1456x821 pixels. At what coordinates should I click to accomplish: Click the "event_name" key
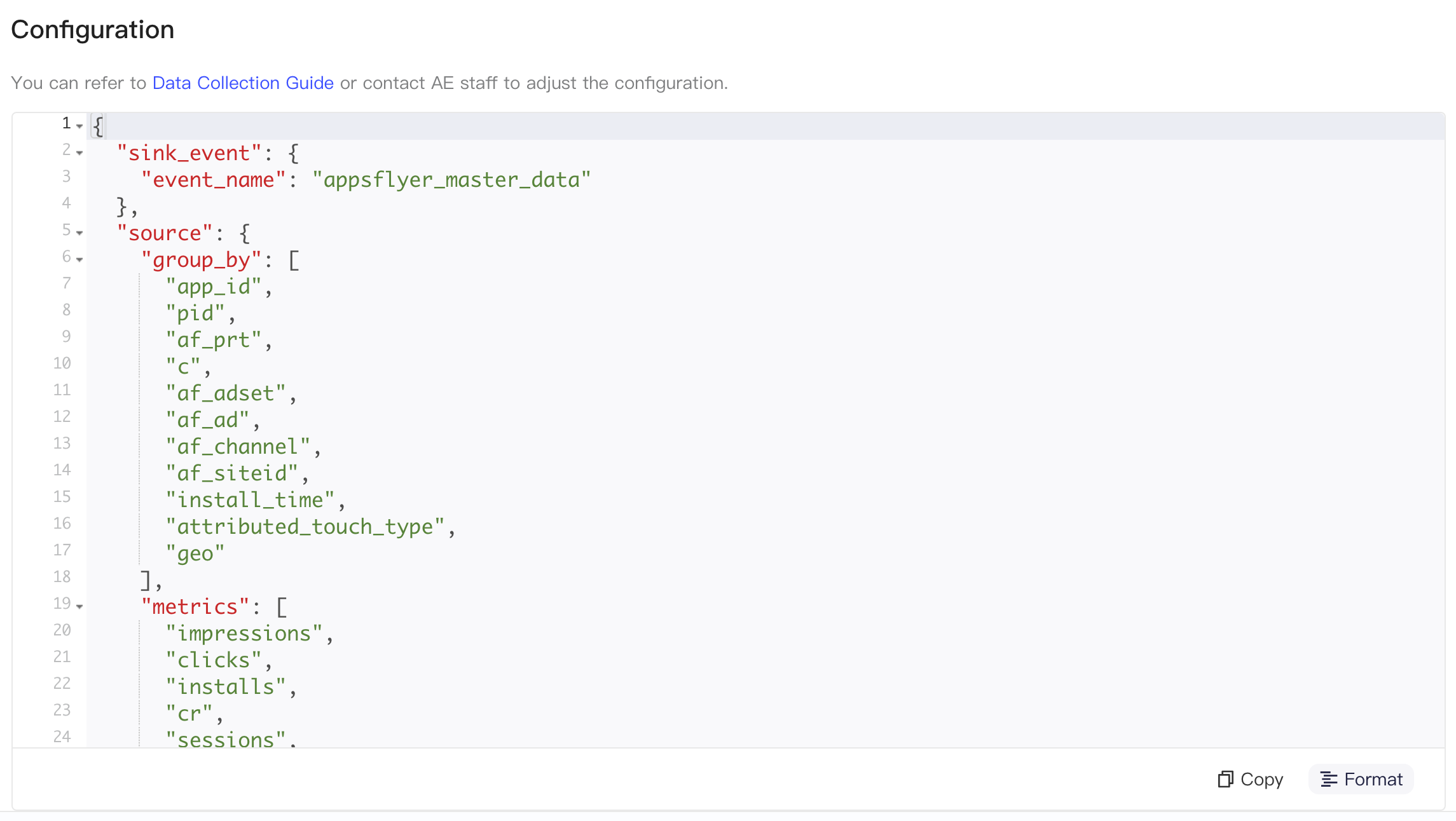[x=214, y=180]
